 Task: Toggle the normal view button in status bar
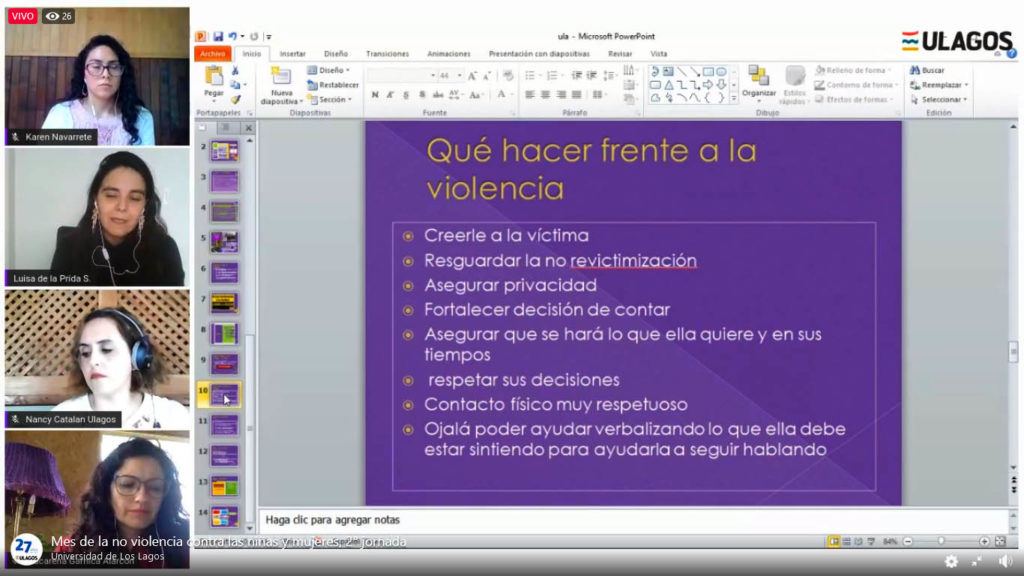click(833, 541)
